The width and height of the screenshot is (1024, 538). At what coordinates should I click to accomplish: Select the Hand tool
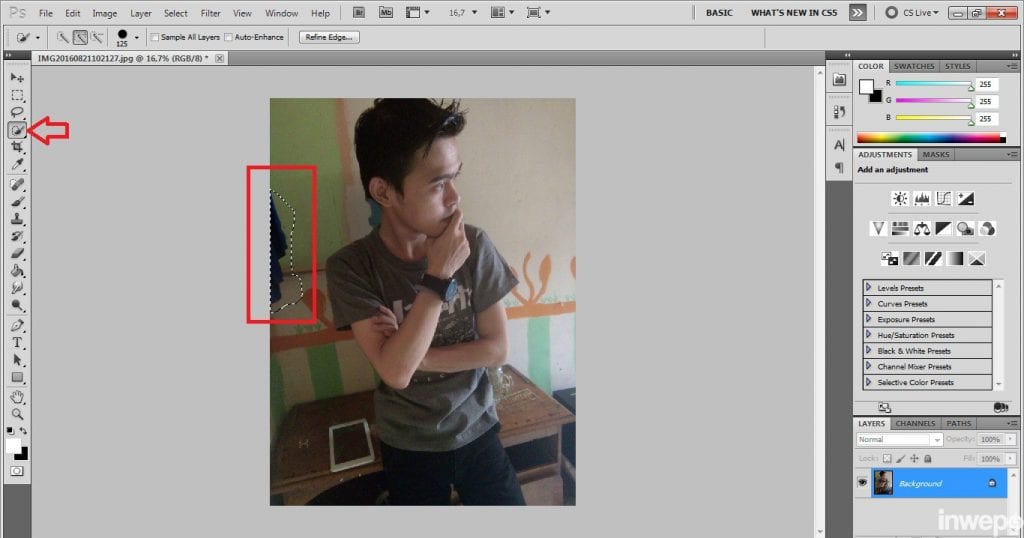tap(17, 396)
